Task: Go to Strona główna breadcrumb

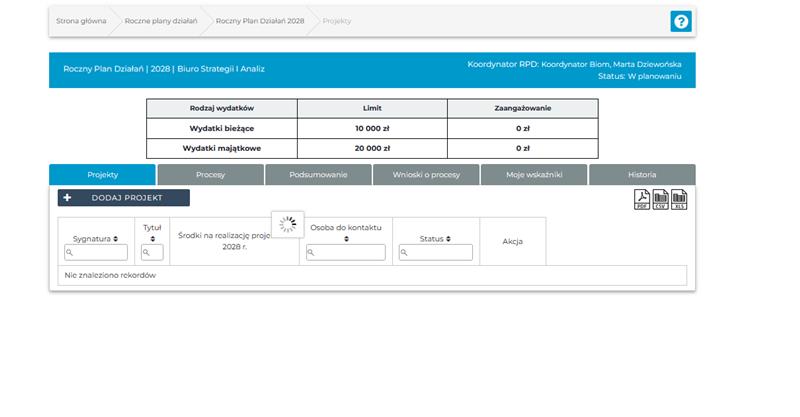Action: [x=80, y=21]
